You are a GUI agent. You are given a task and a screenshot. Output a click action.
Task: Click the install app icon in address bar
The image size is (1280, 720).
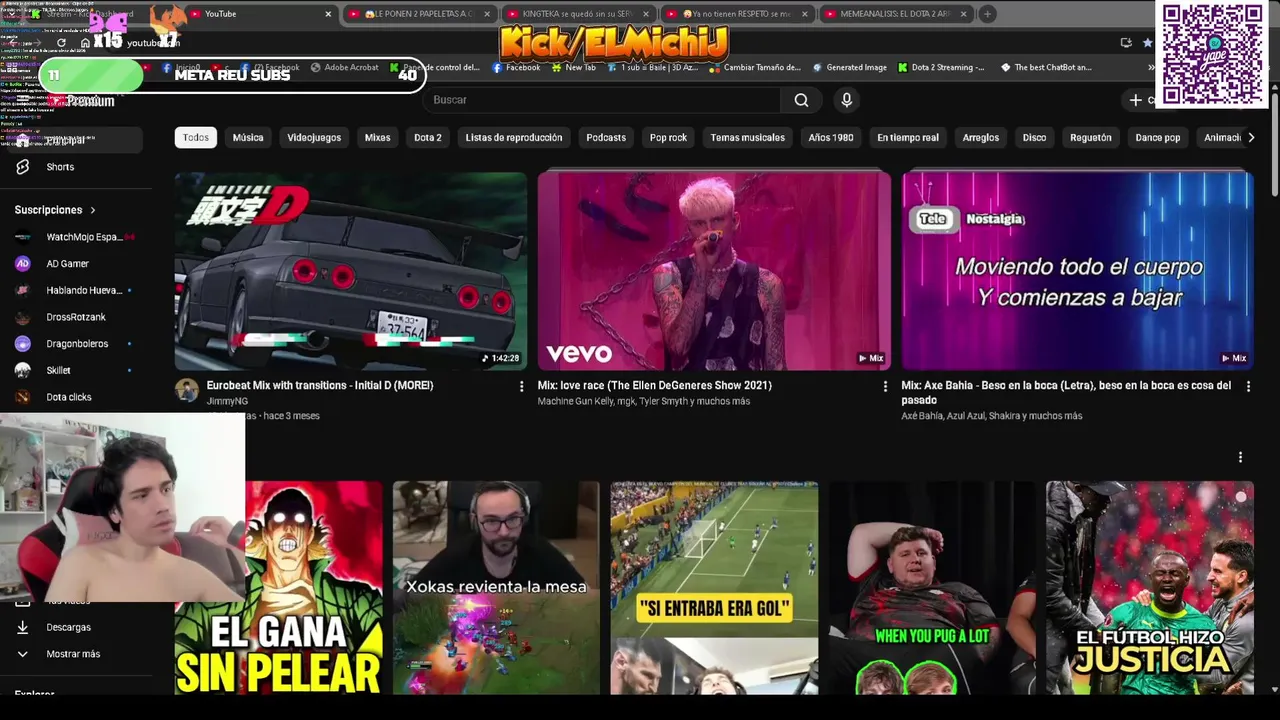click(x=1126, y=43)
